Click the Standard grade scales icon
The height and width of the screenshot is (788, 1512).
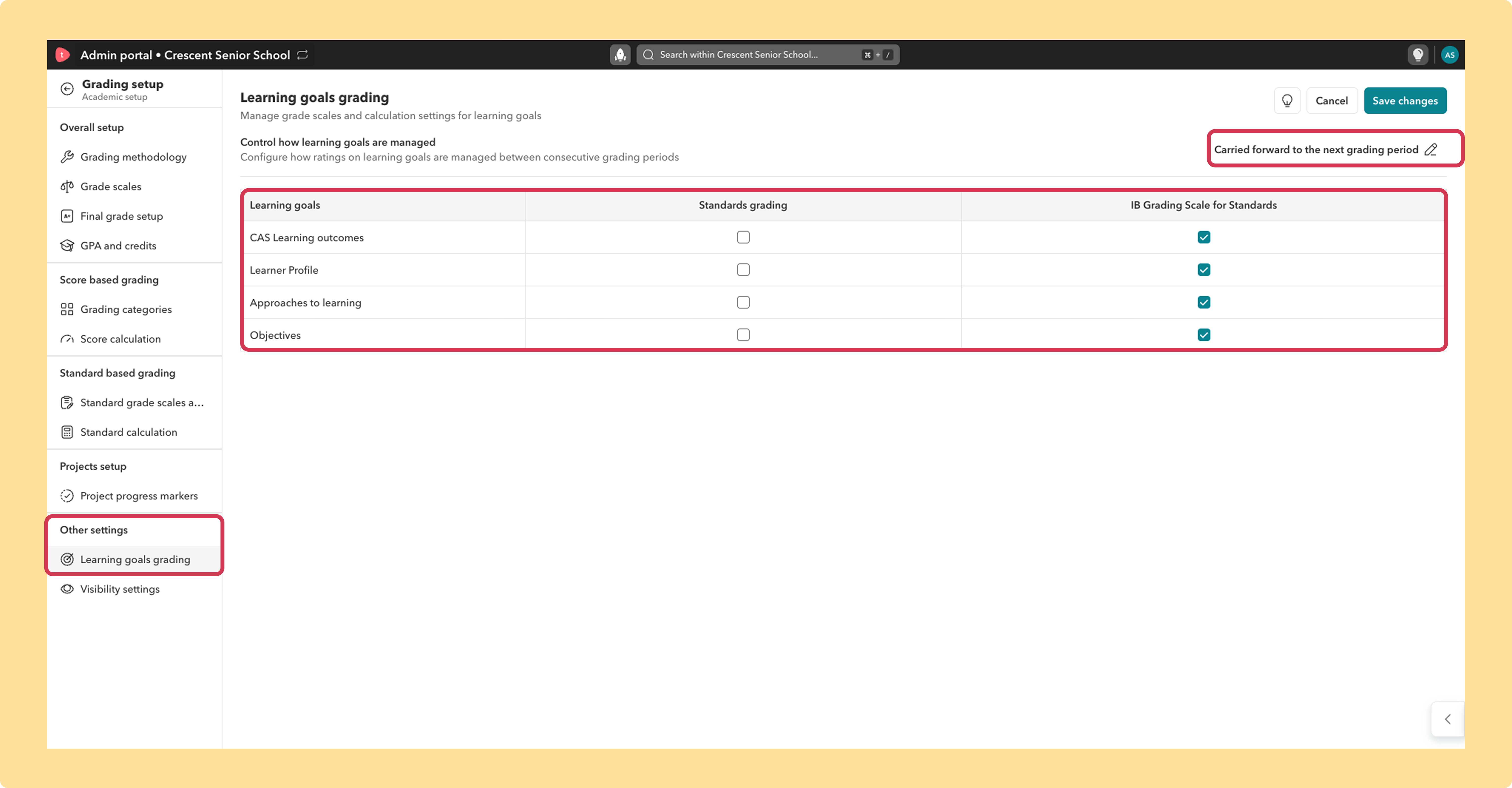pyautogui.click(x=67, y=403)
